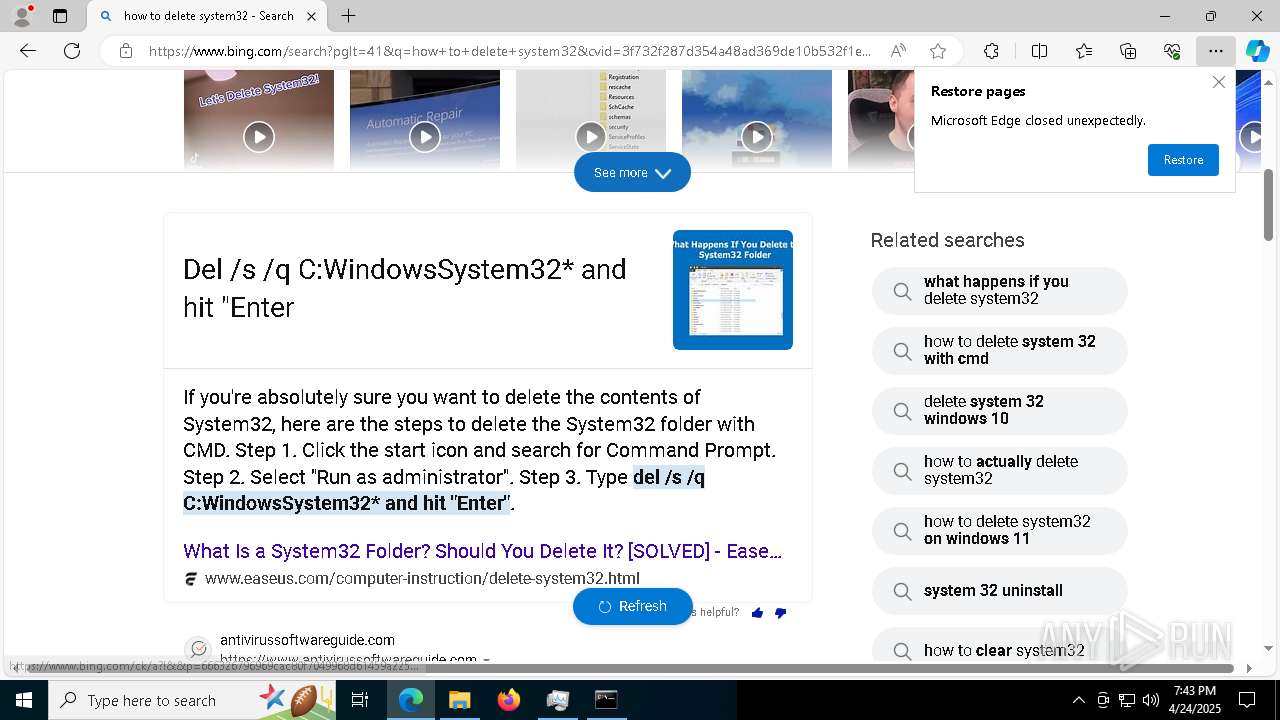This screenshot has width=1280, height=720.
Task: Search 'how to delete system32 on windows 11'
Action: [1000, 530]
